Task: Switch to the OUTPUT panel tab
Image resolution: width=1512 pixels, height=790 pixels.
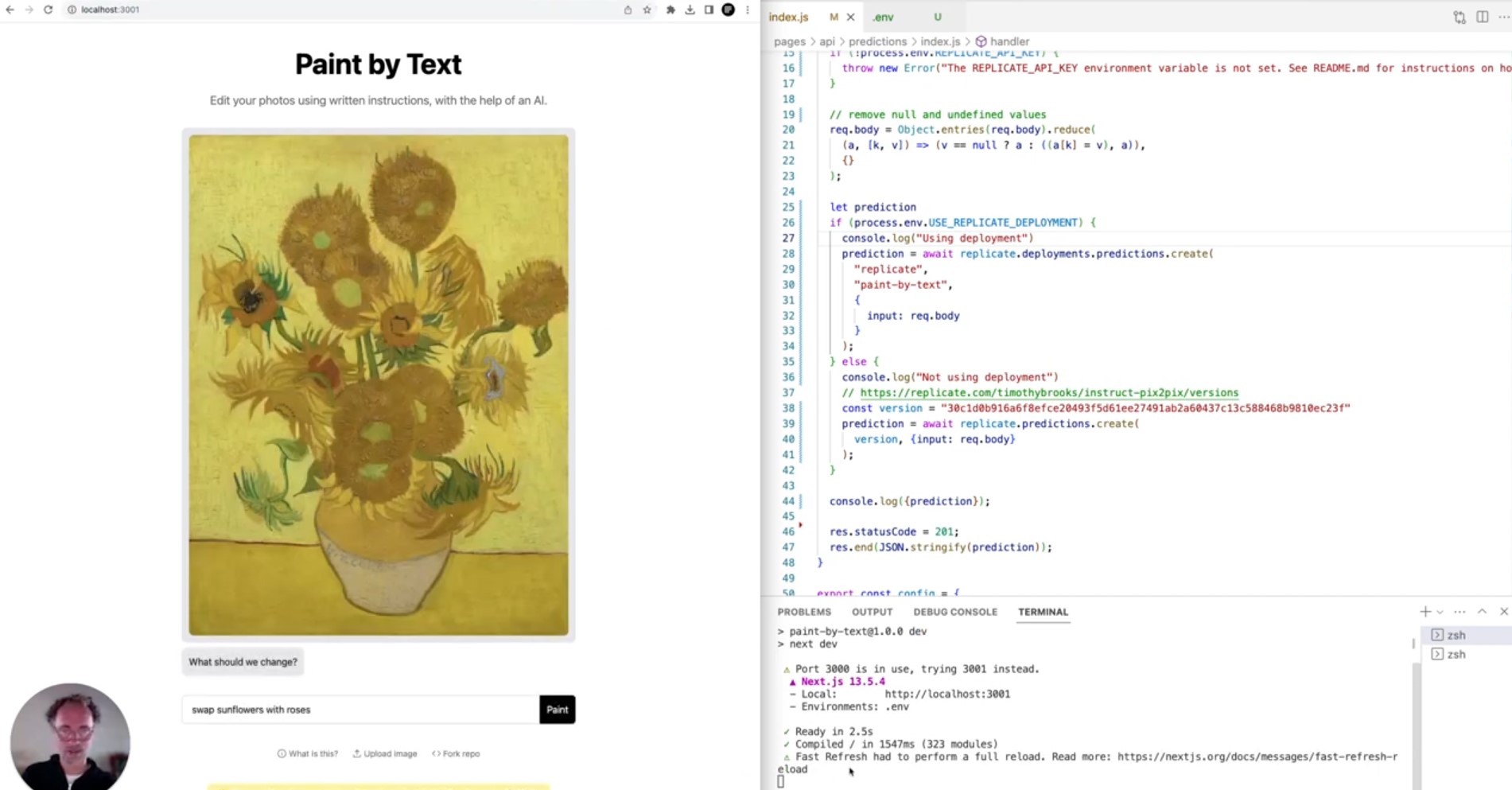Action: pyautogui.click(x=872, y=612)
